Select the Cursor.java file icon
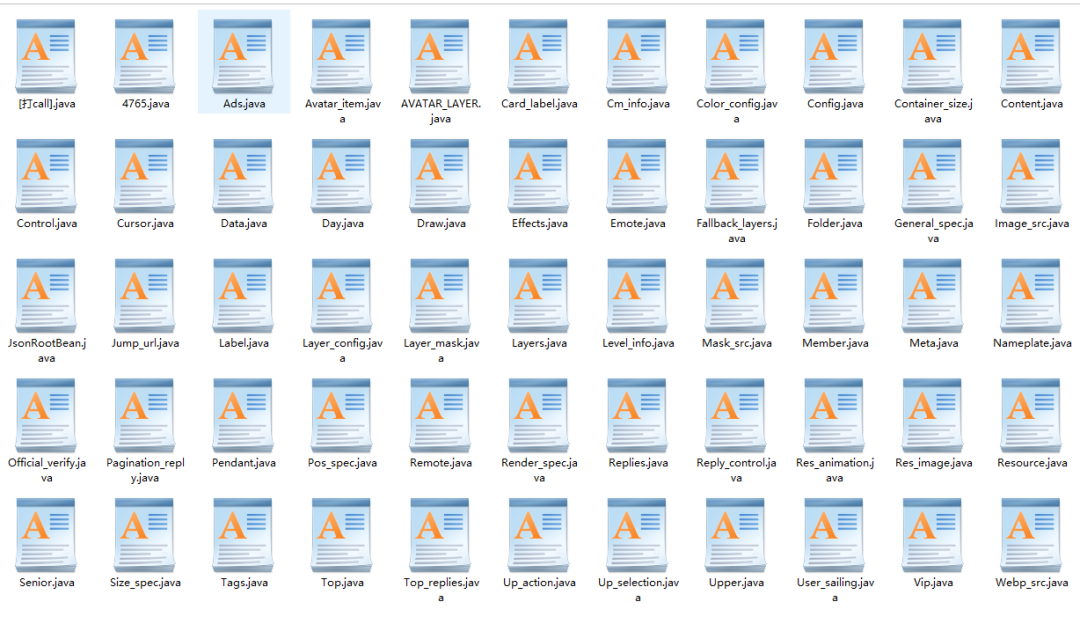The image size is (1080, 624). [145, 177]
